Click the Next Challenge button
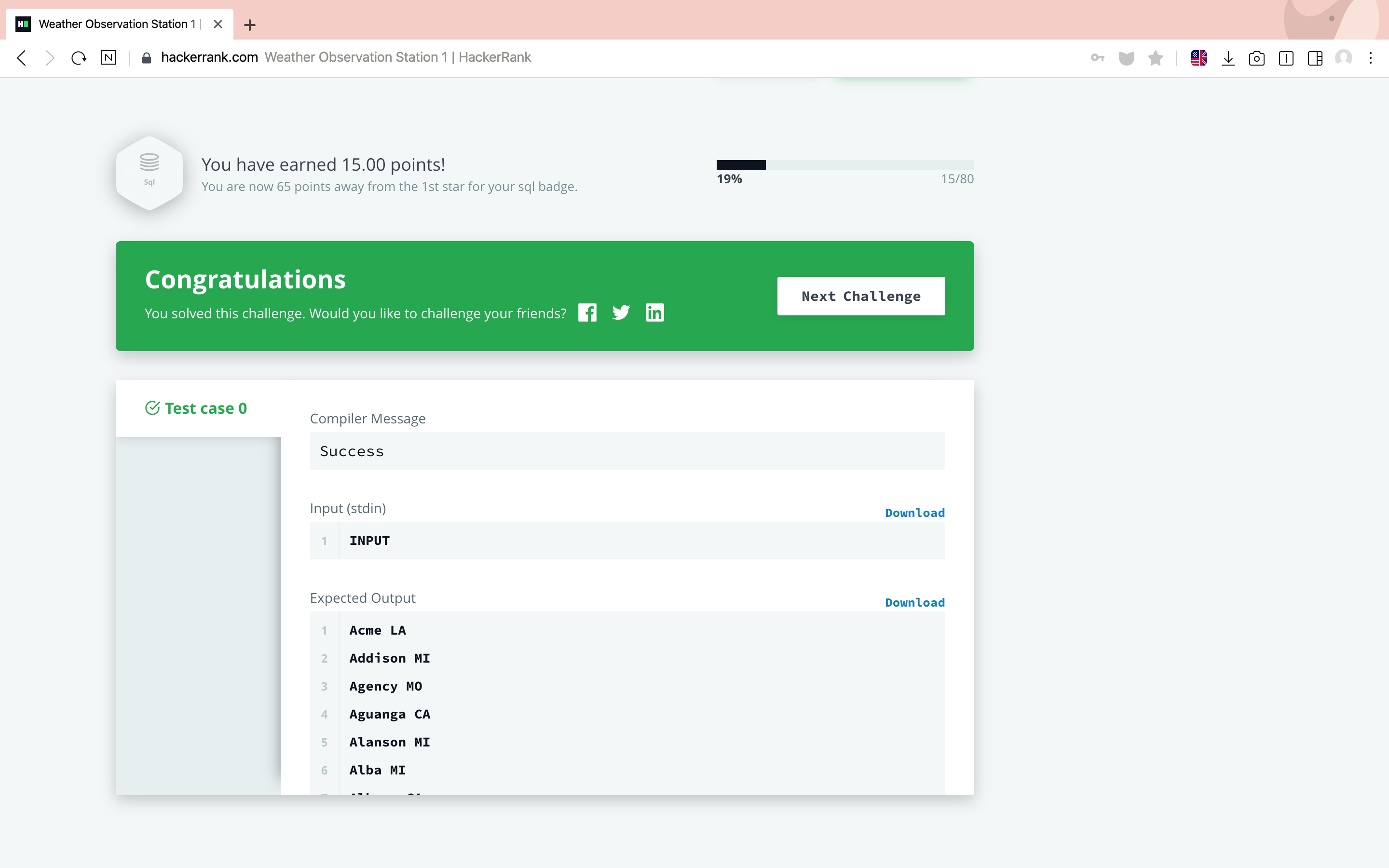The image size is (1389, 868). (x=861, y=296)
